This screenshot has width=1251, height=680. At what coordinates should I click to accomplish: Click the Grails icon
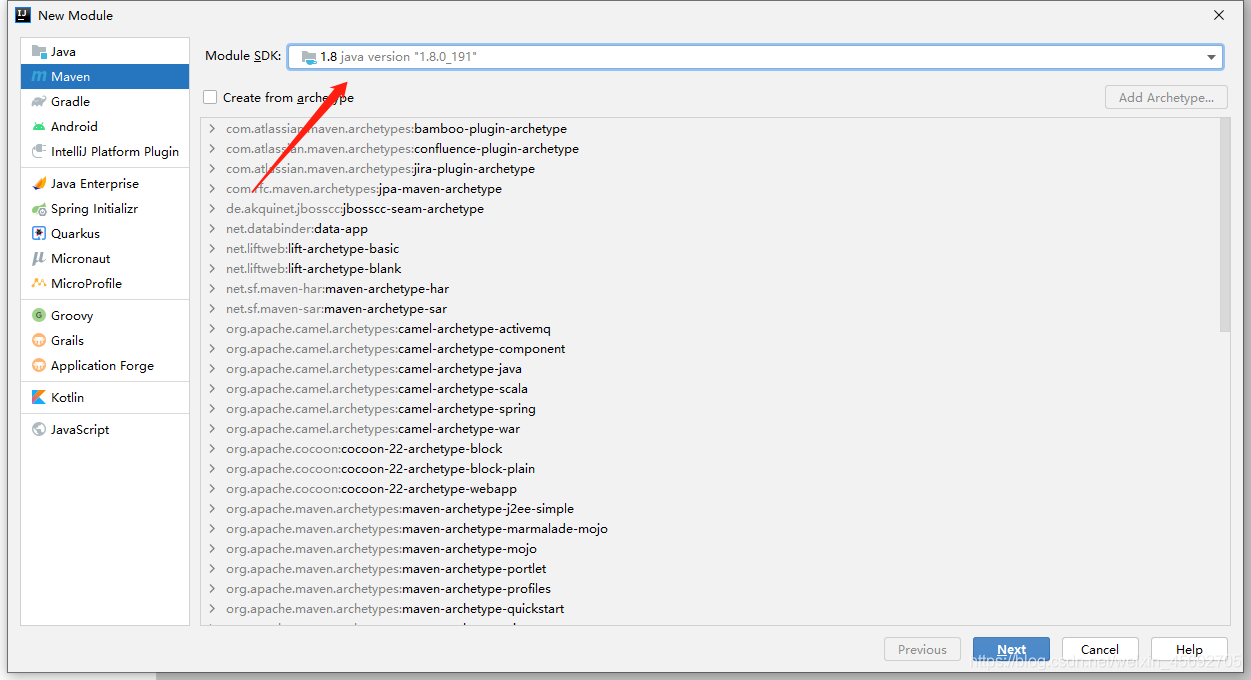pyautogui.click(x=39, y=341)
